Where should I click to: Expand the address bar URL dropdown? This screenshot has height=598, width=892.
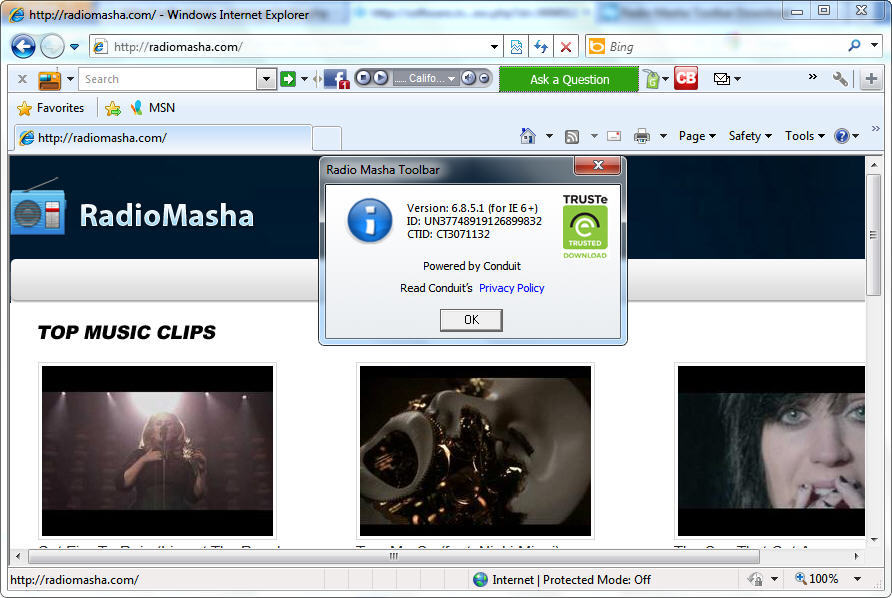494,47
